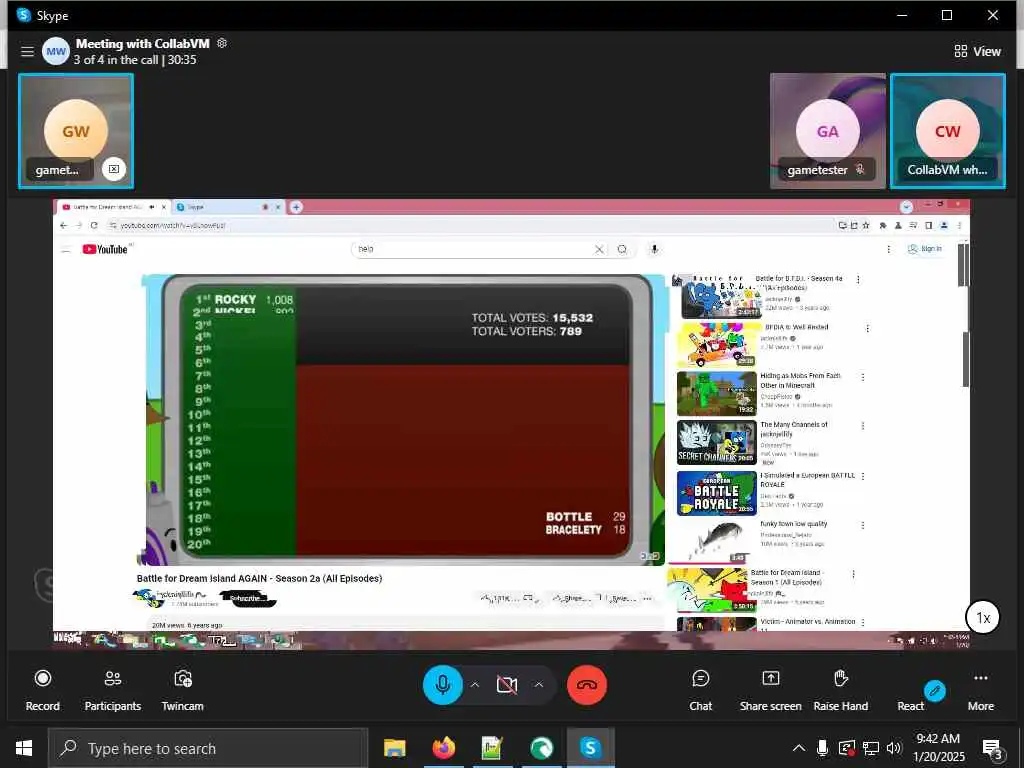This screenshot has width=1024, height=768.
Task: Open the More options menu
Action: [x=981, y=690]
